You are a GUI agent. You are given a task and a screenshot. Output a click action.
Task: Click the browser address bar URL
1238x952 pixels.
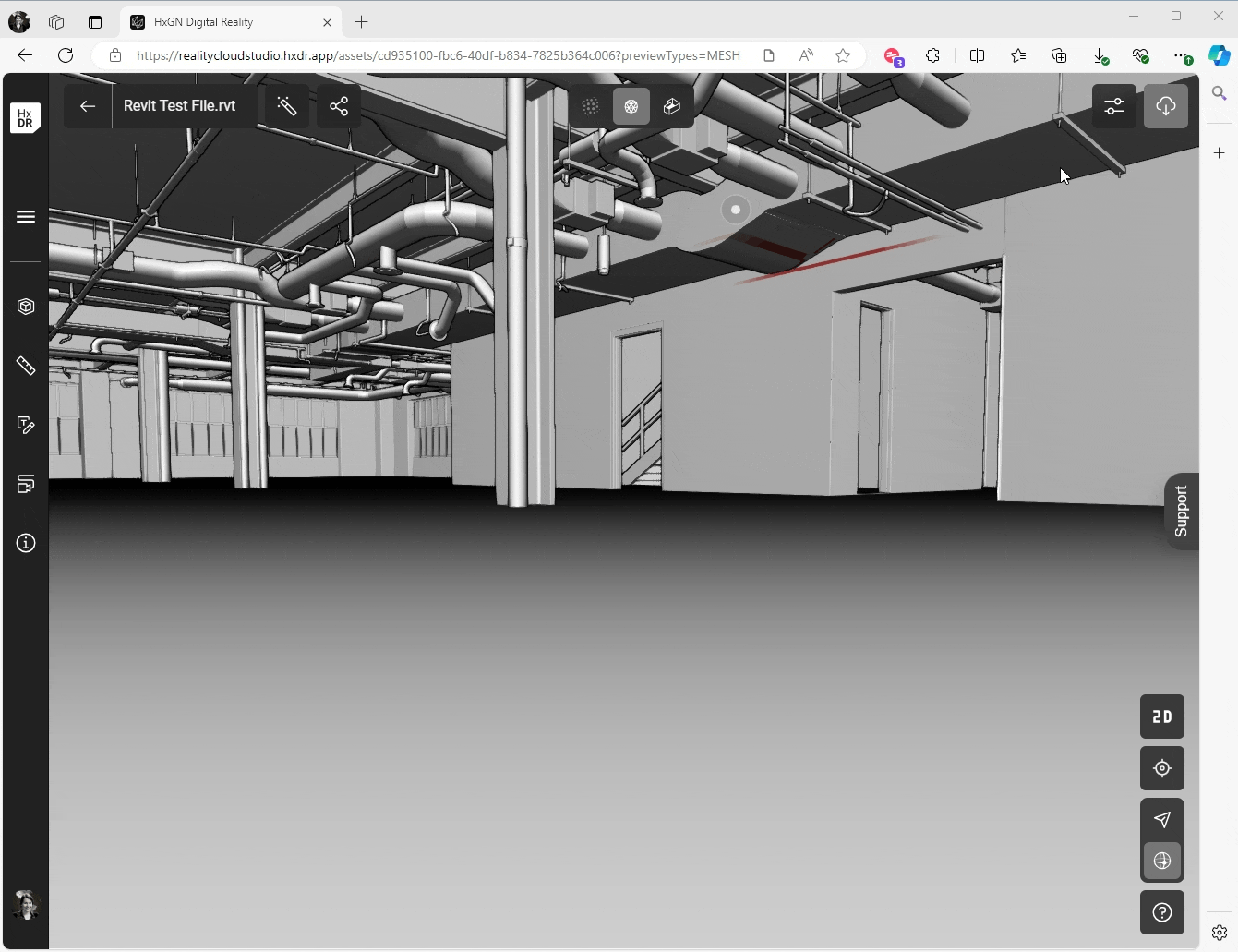tap(438, 55)
